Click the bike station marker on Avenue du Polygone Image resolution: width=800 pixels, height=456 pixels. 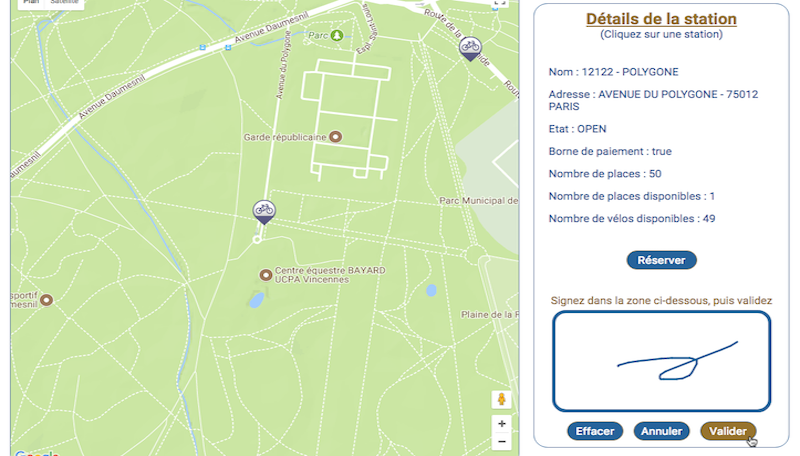(264, 210)
